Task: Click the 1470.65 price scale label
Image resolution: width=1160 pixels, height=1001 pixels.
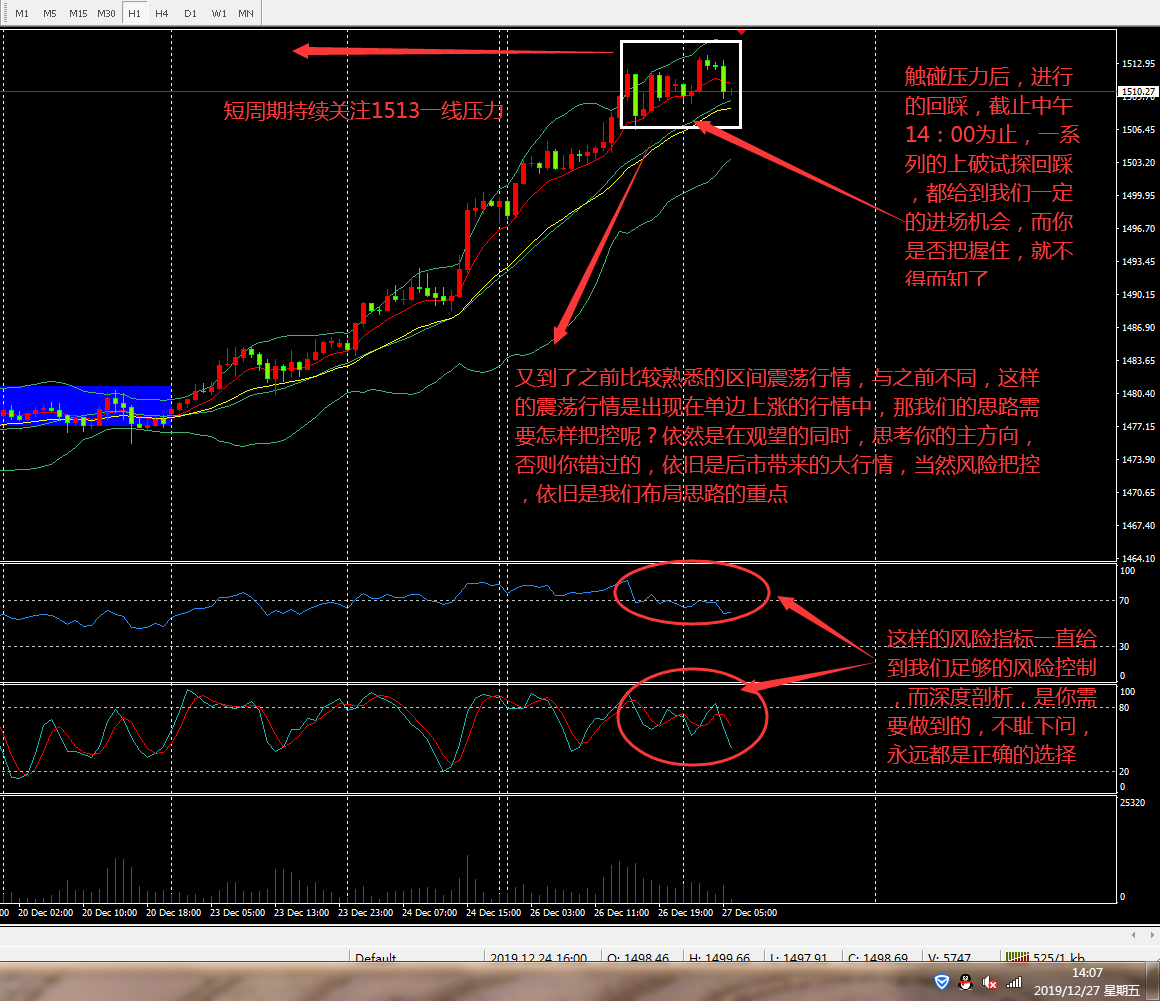Action: point(1138,492)
